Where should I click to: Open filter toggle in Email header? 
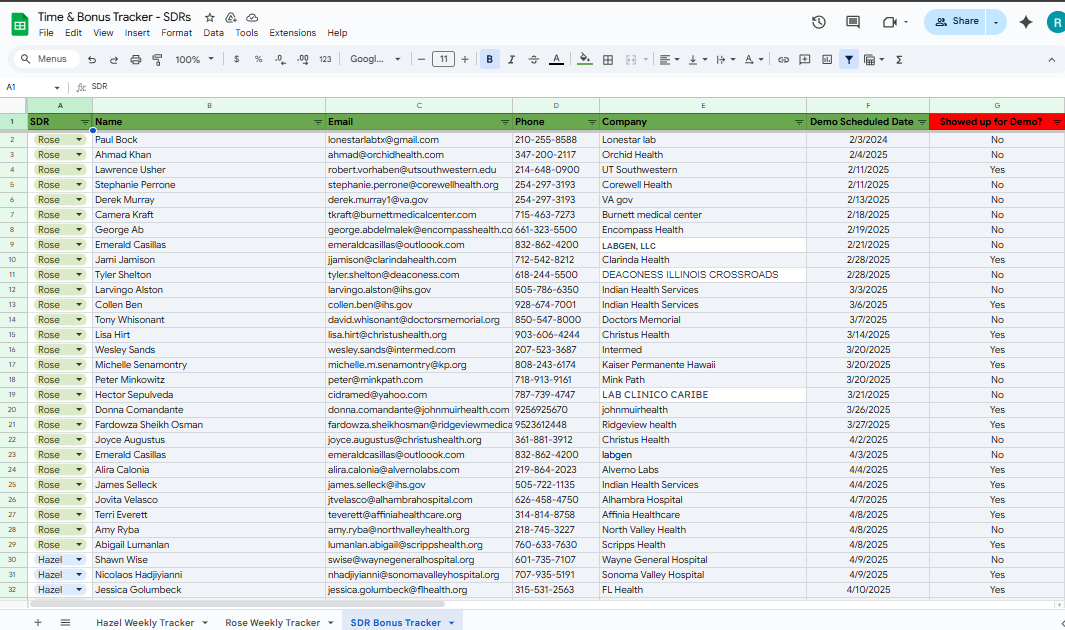click(505, 122)
